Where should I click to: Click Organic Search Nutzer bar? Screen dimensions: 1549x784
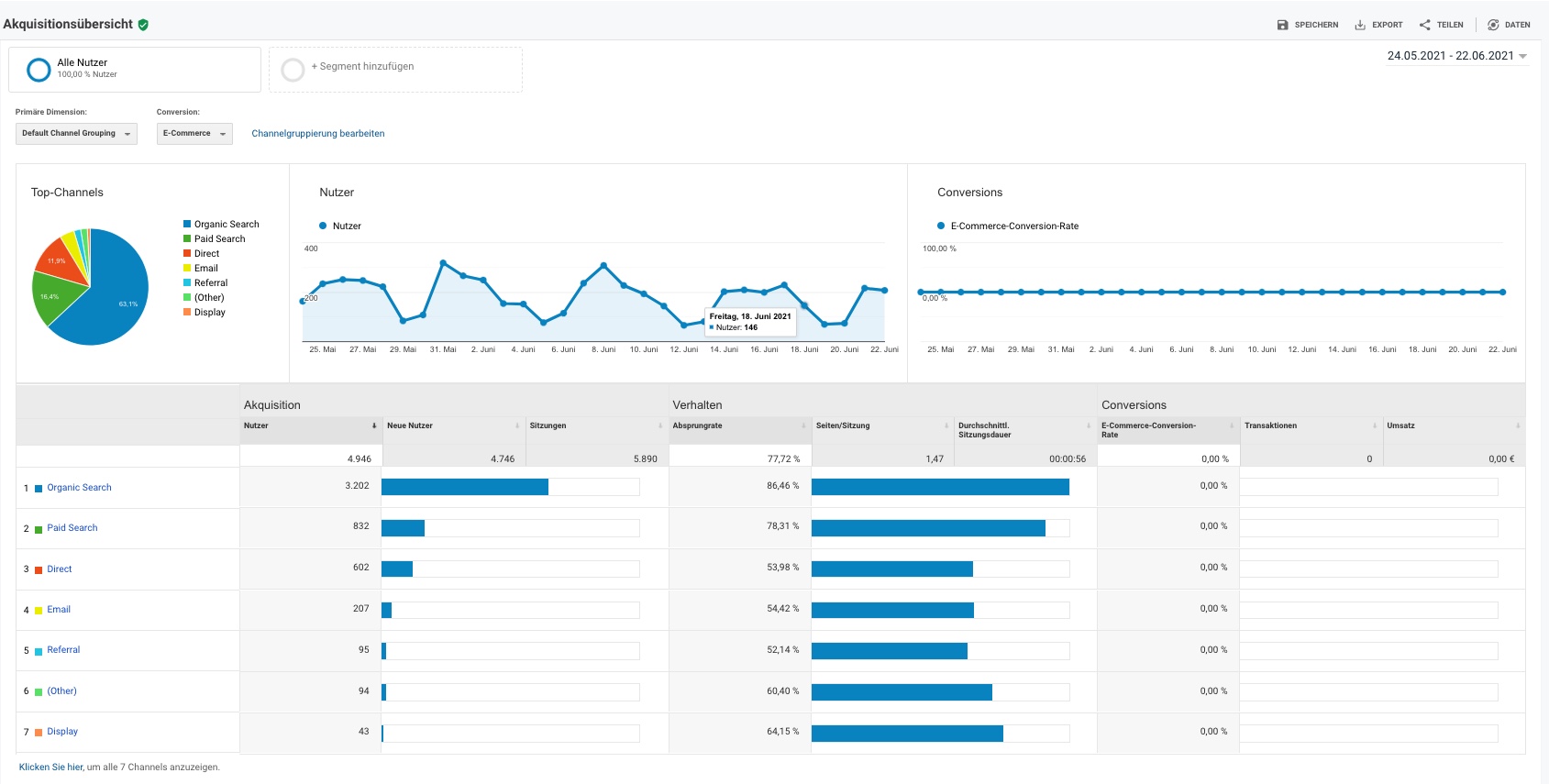[464, 487]
